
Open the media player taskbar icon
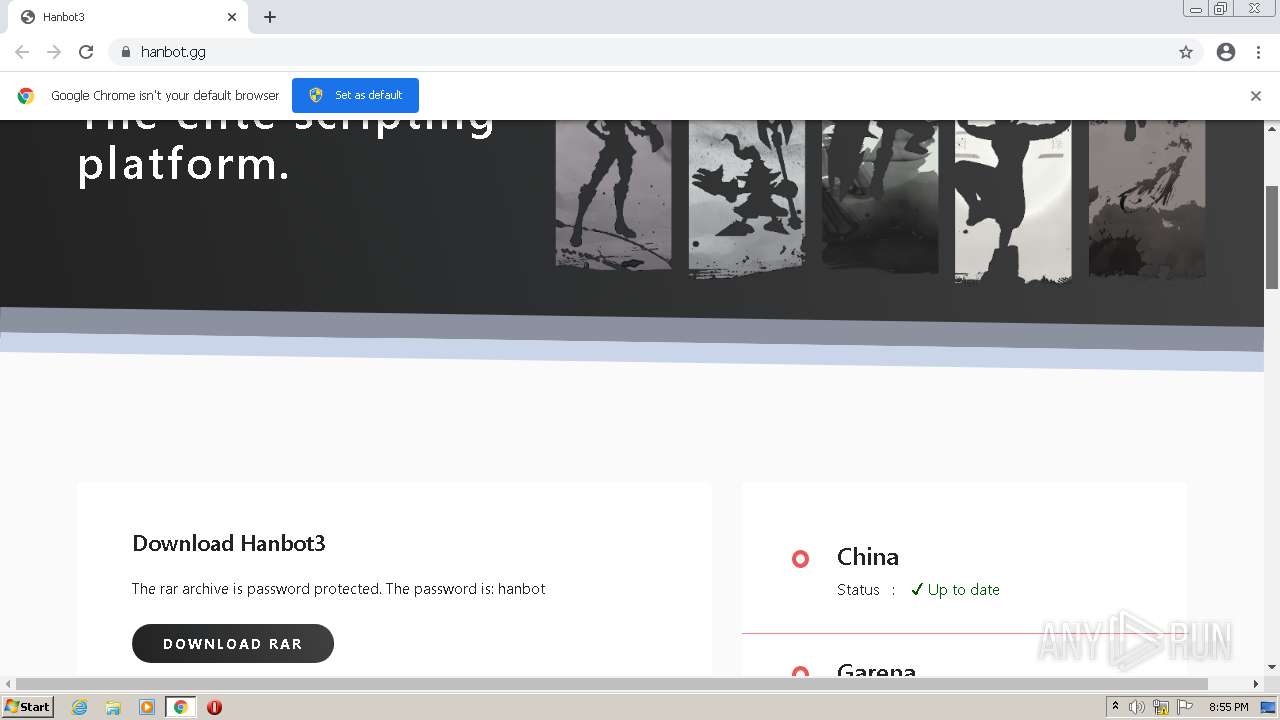click(147, 707)
